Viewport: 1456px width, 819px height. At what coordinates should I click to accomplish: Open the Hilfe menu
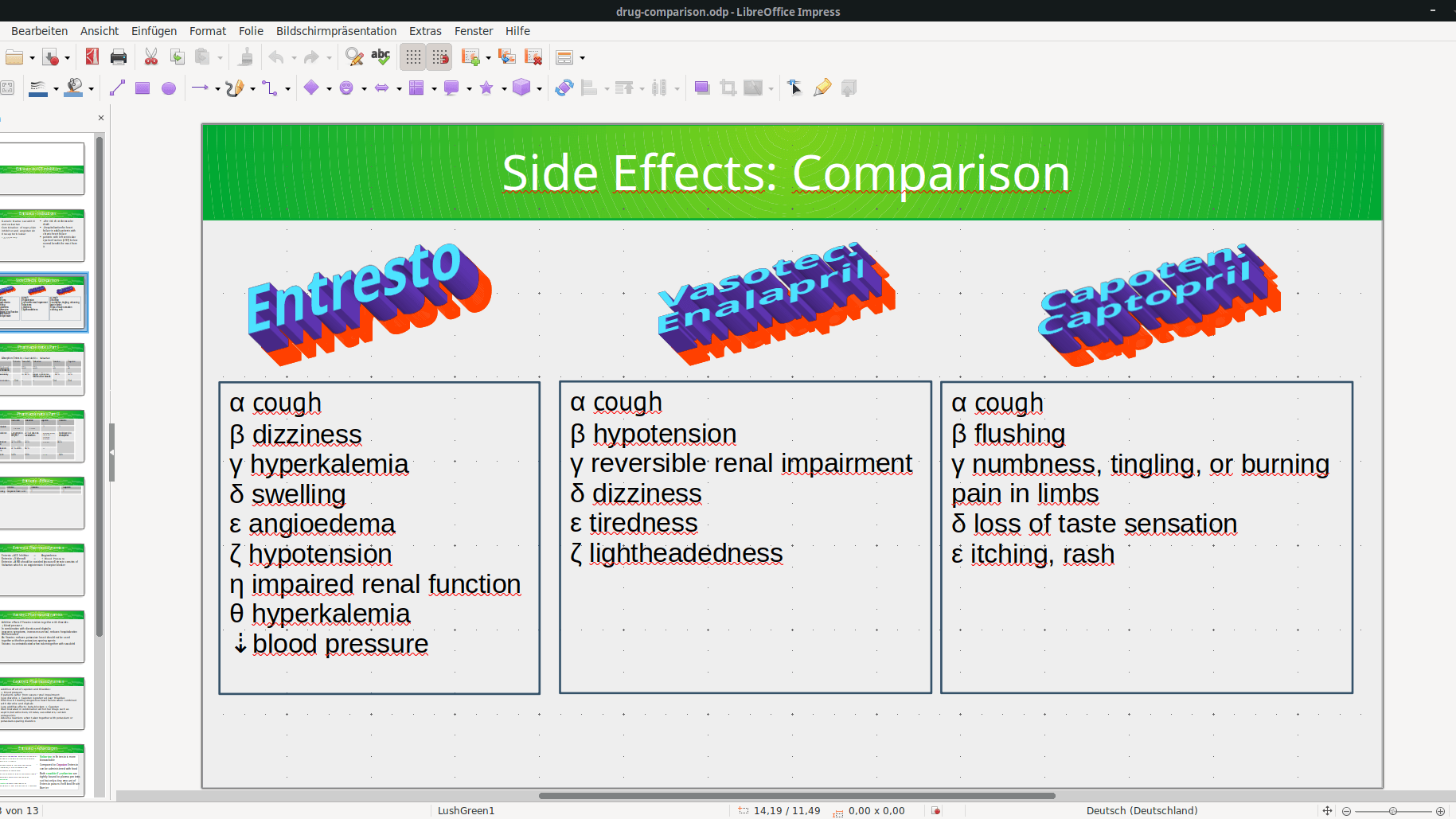coord(517,31)
